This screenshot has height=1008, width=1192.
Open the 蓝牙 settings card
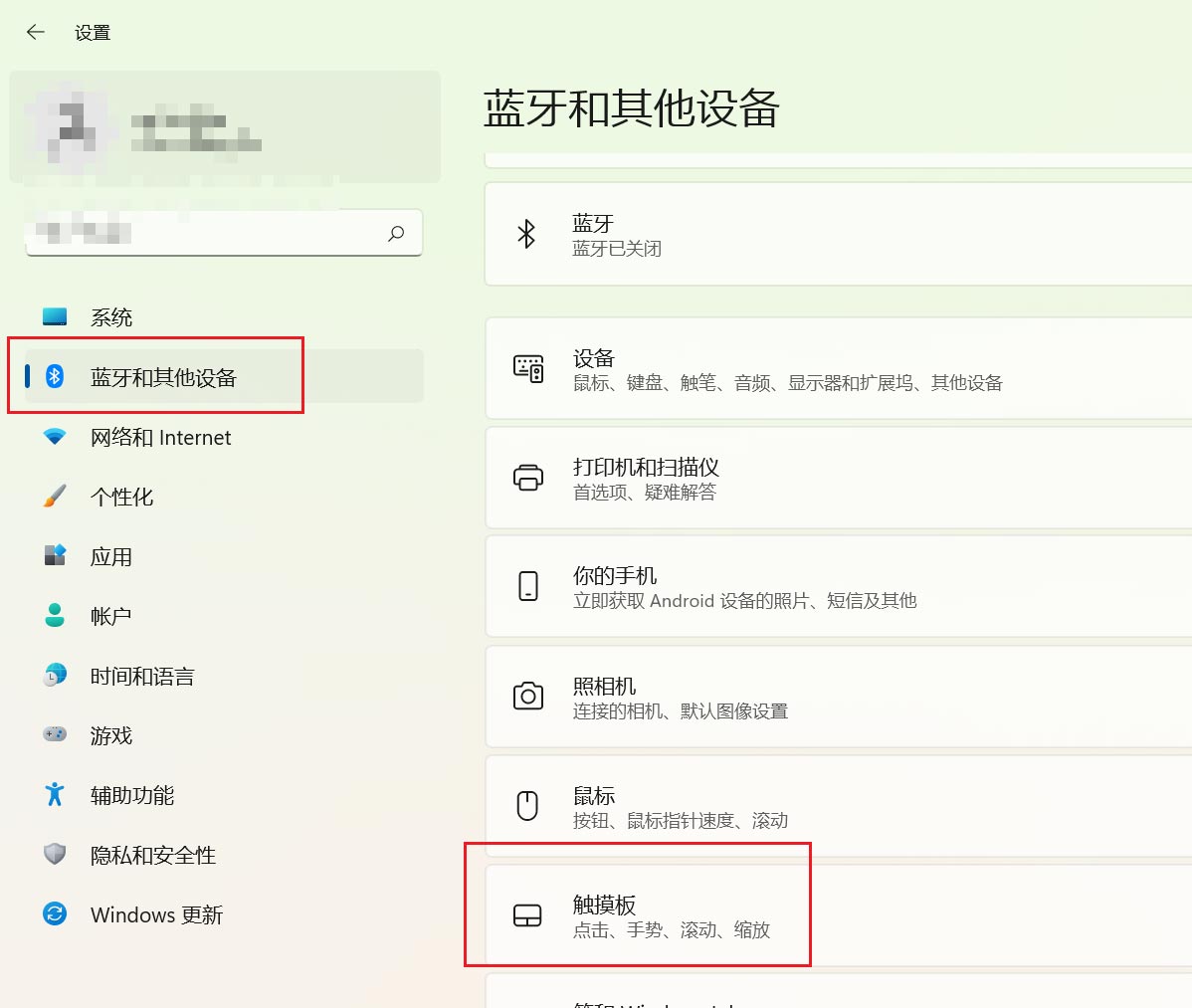836,235
